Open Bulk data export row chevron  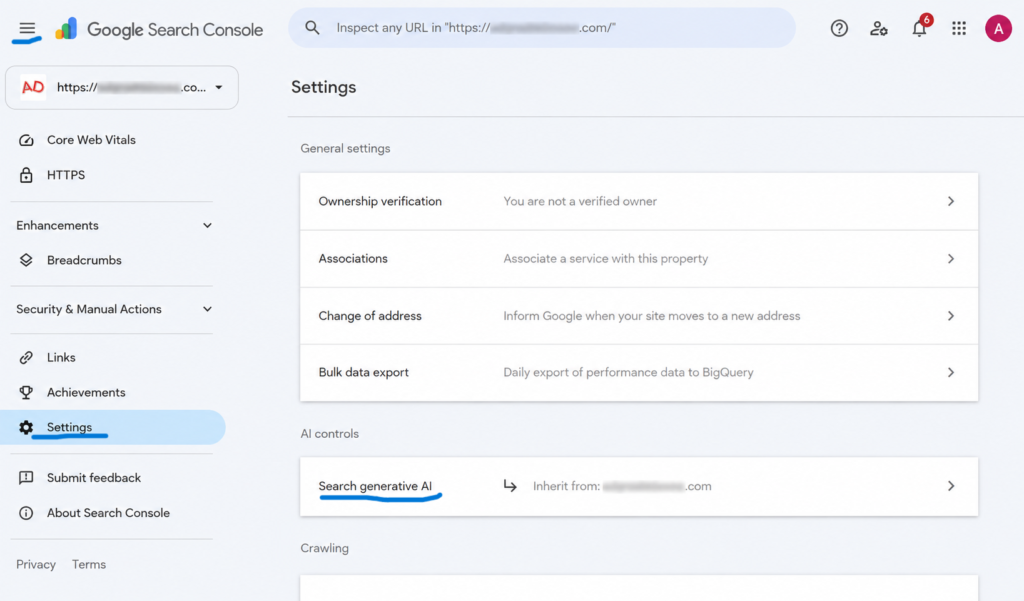(x=951, y=372)
